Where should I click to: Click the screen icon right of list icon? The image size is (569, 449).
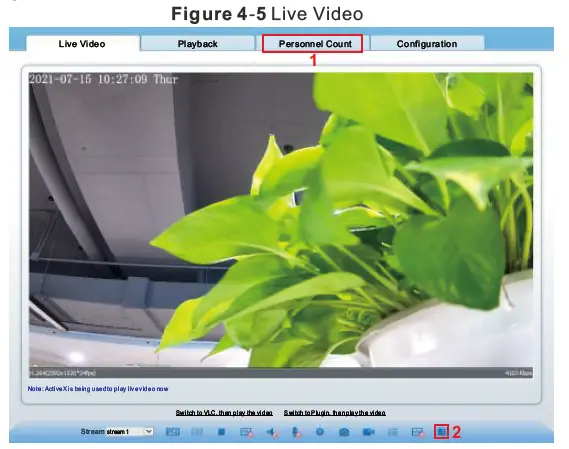(418, 432)
